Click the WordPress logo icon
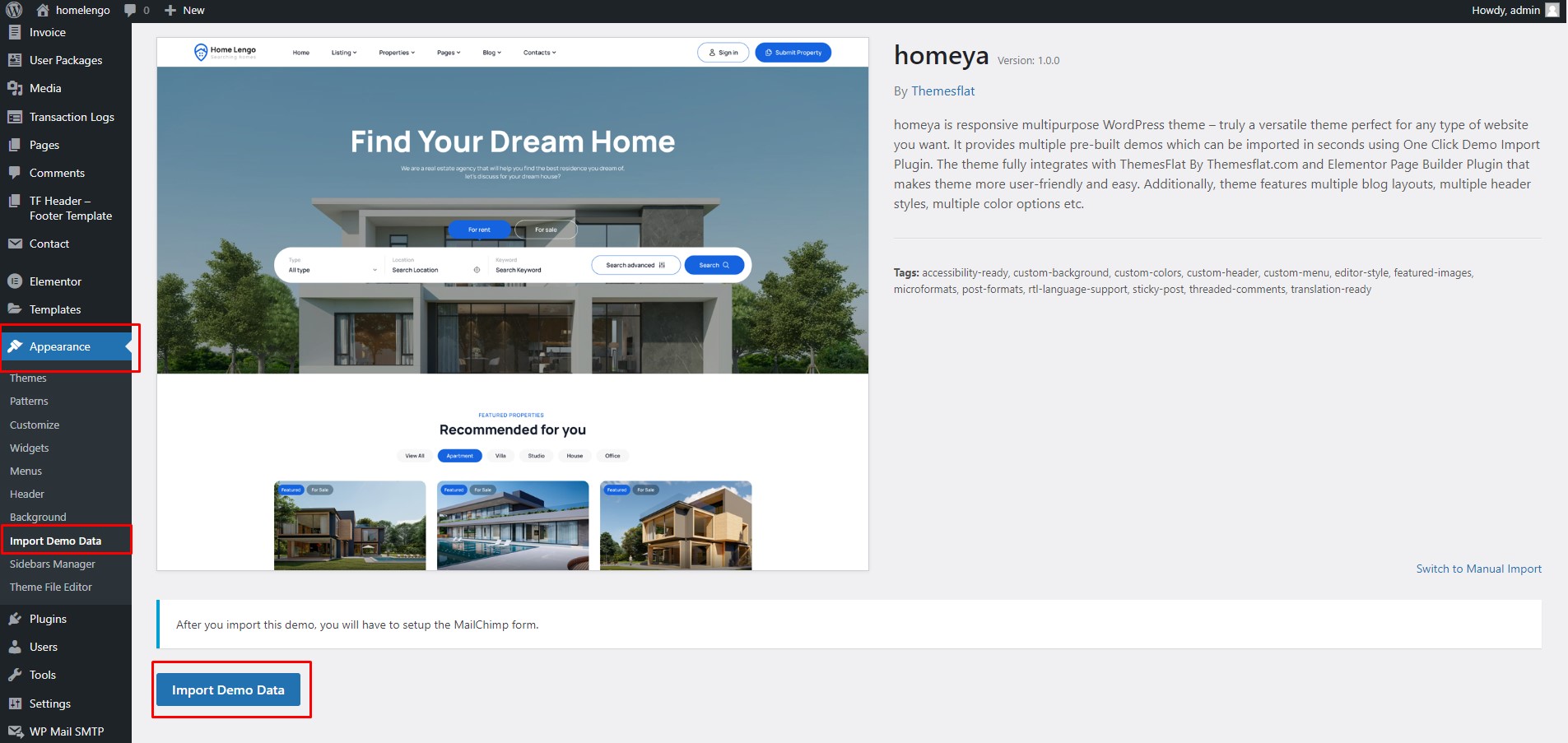The height and width of the screenshot is (743, 1568). pos(14,10)
